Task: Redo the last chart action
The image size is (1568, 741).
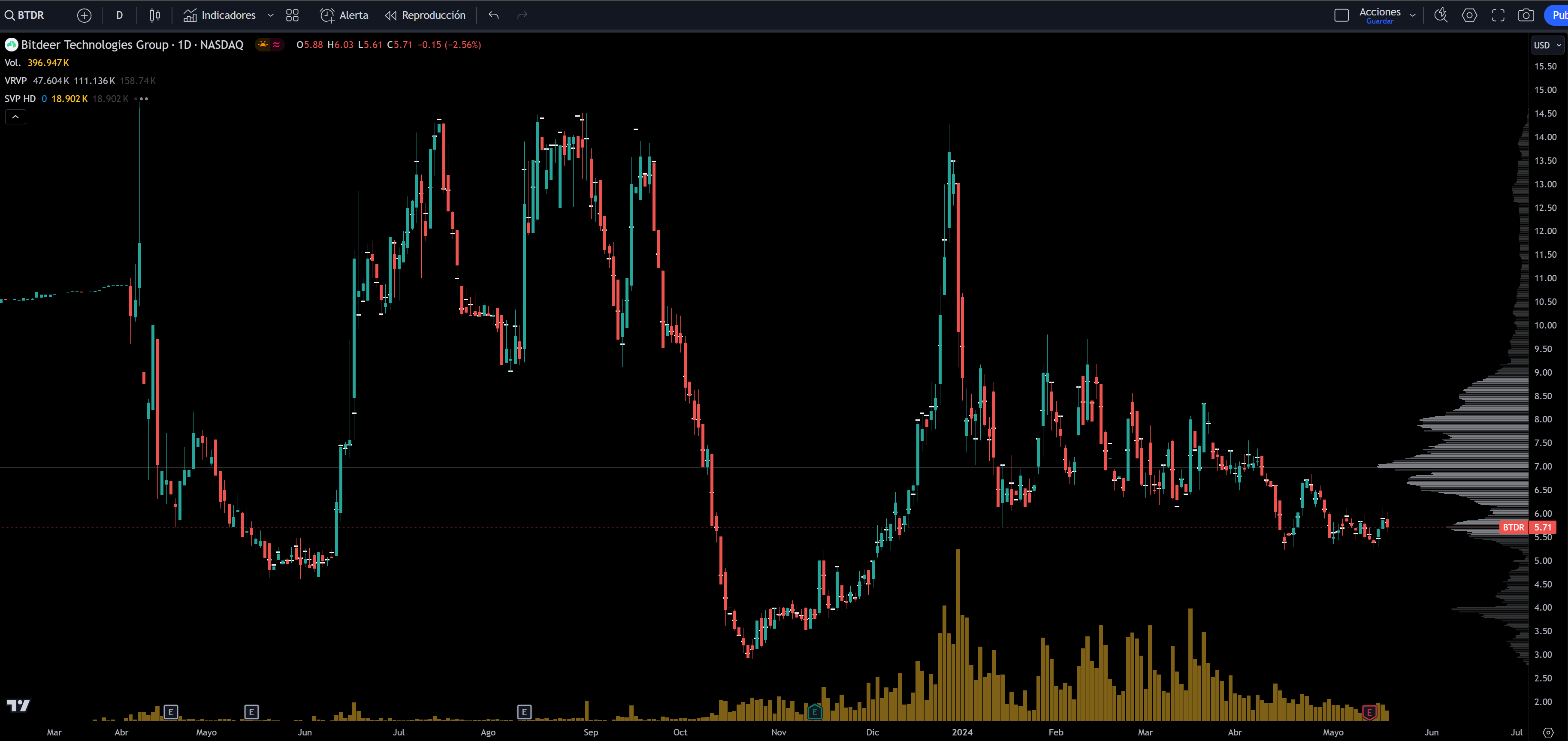Action: tap(522, 15)
